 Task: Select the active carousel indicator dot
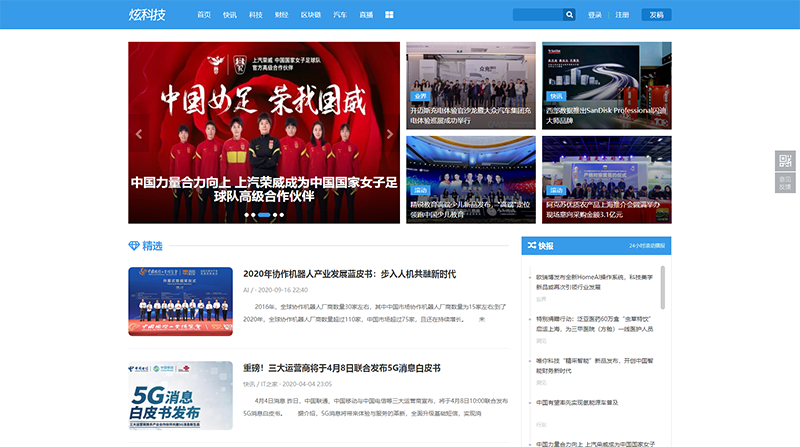pyautogui.click(x=264, y=215)
